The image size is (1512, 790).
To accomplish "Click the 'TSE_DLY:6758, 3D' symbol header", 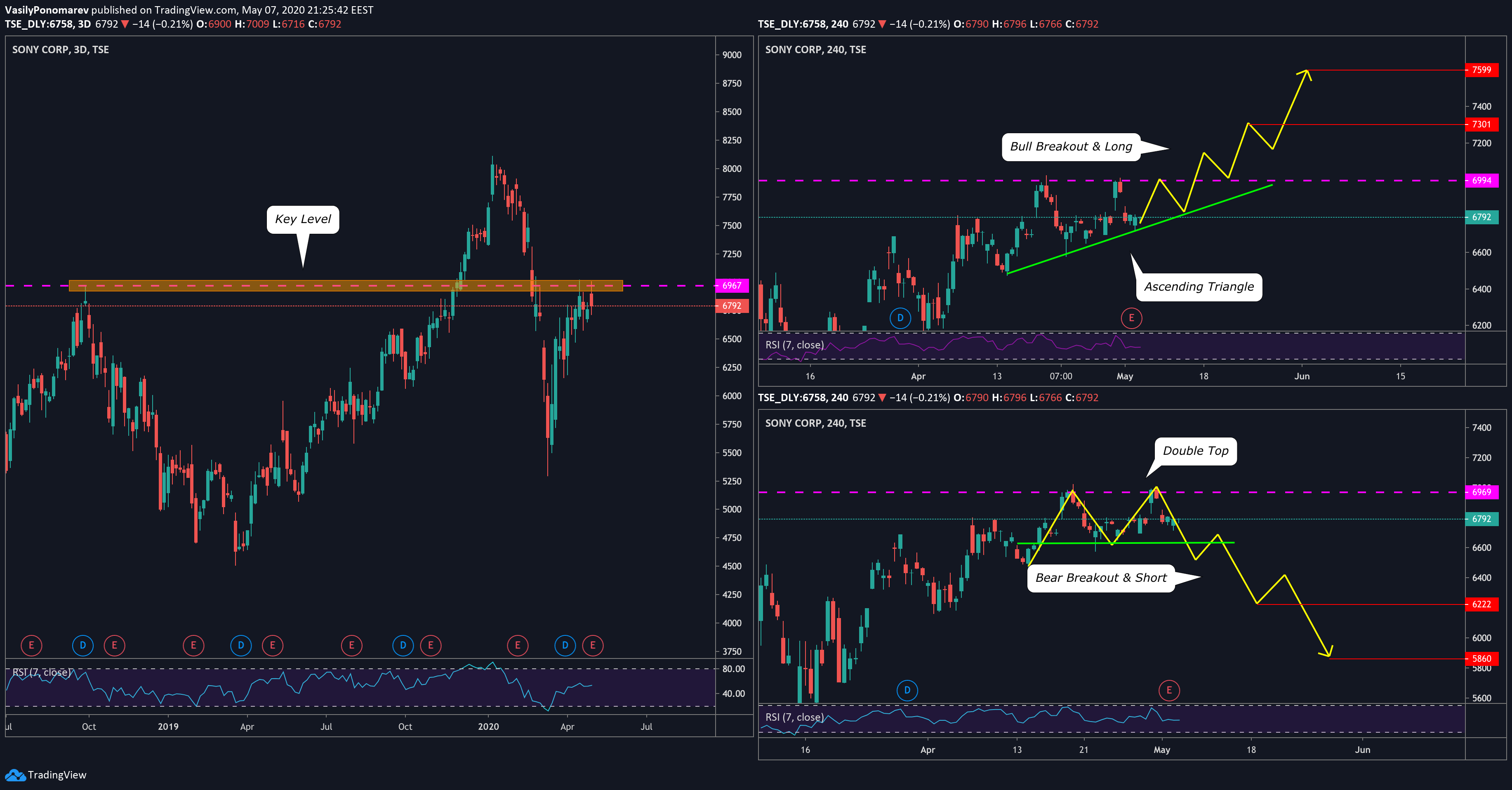I will pos(47,24).
